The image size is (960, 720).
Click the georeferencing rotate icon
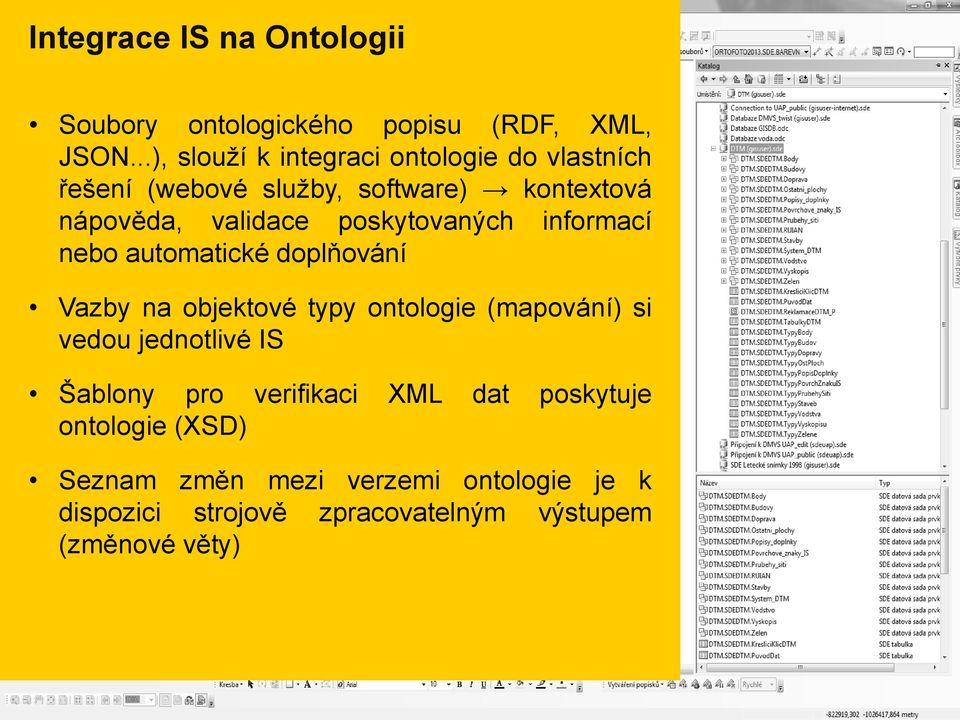[x=901, y=52]
